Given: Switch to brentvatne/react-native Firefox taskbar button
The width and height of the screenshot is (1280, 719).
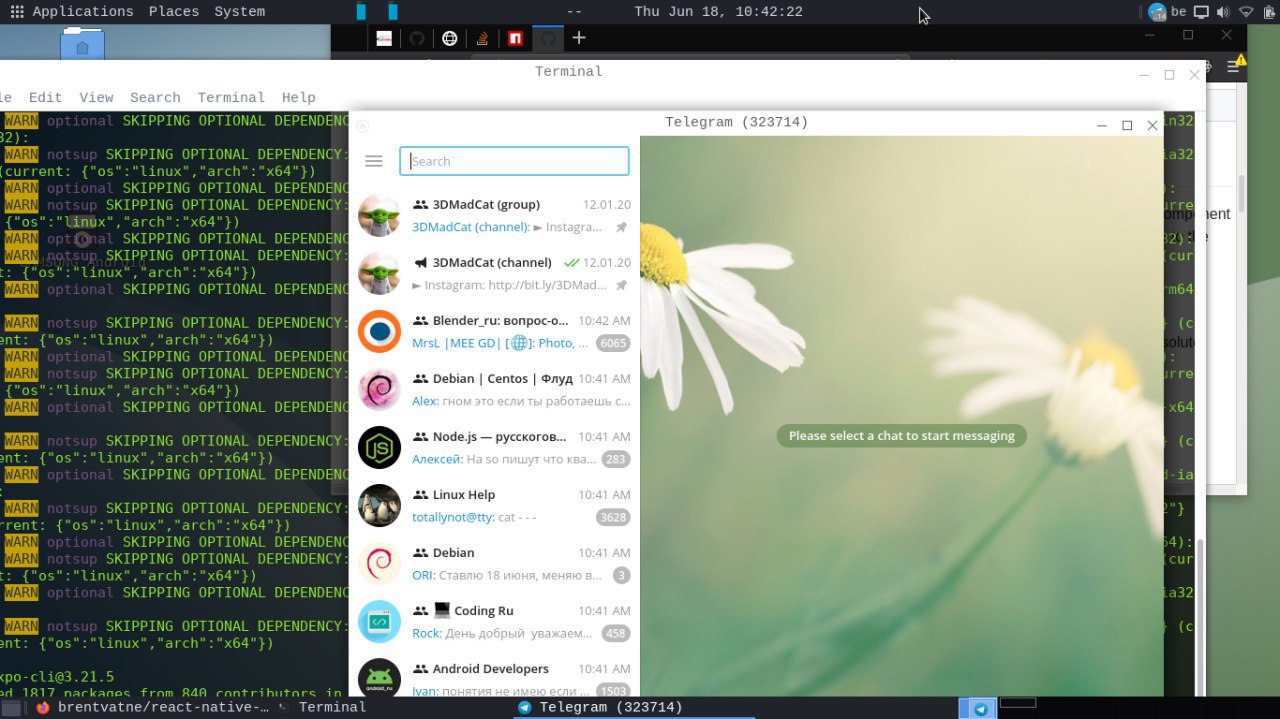Looking at the screenshot, I should 152,707.
